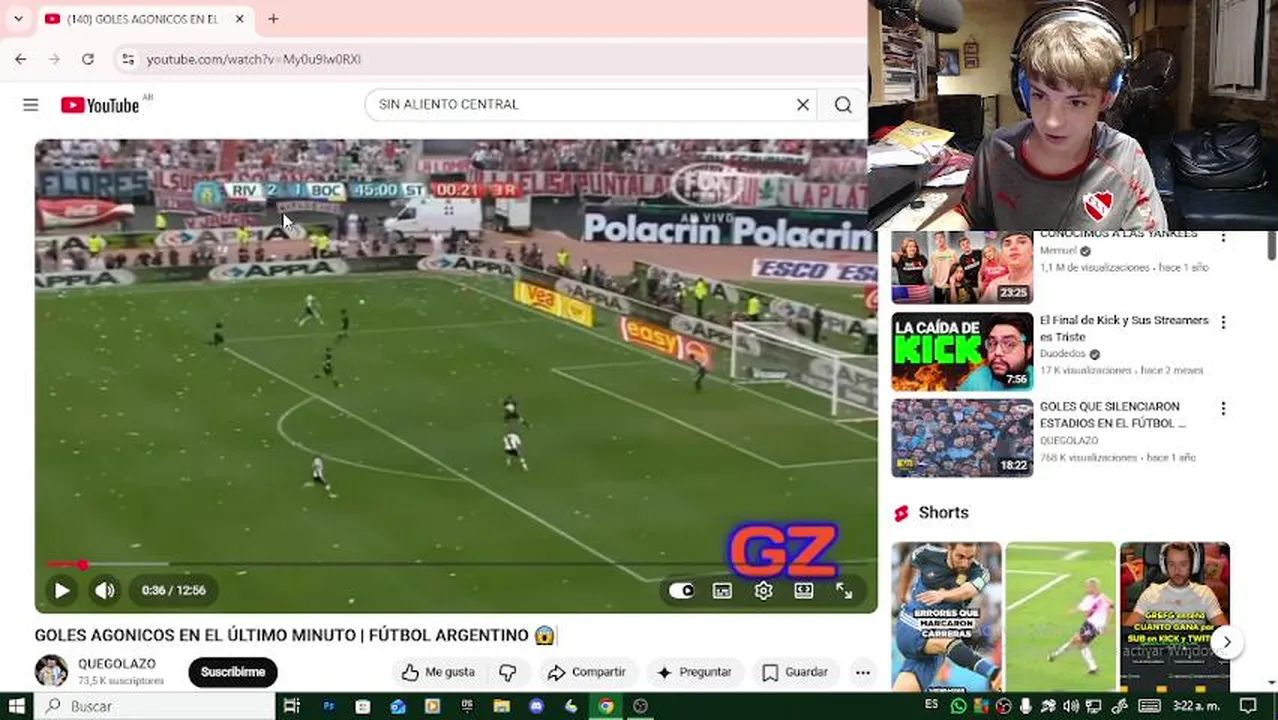Switch to theater mode view
Screen dimensions: 1278x720
[x=804, y=590]
